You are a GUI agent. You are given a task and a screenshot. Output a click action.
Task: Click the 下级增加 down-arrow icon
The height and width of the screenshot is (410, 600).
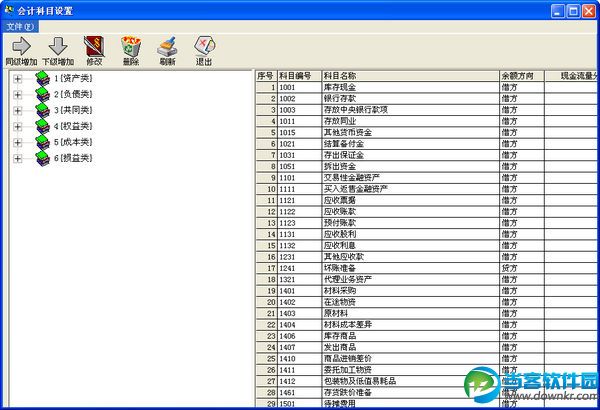[58, 46]
